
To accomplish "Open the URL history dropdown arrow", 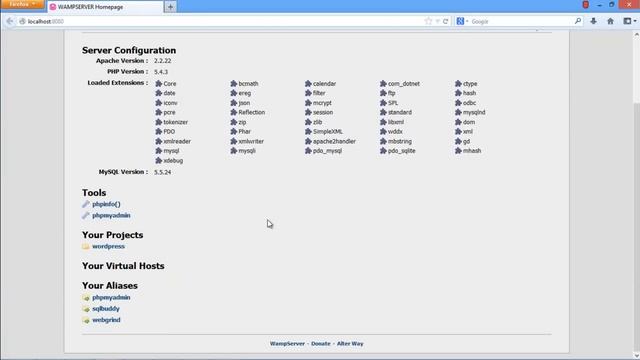I will (x=437, y=21).
